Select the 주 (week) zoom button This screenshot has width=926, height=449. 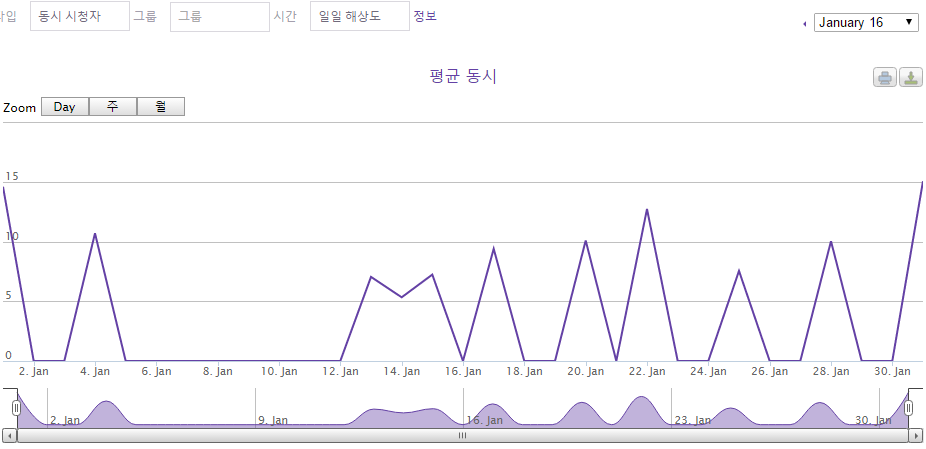coord(113,107)
